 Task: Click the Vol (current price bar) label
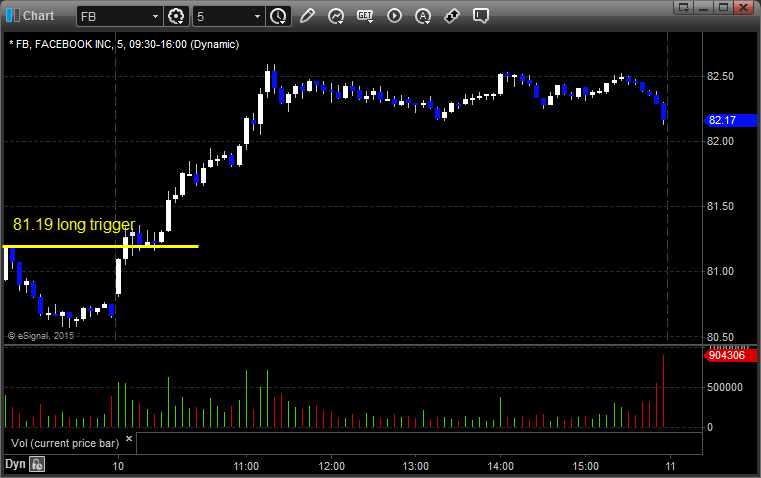click(x=65, y=443)
